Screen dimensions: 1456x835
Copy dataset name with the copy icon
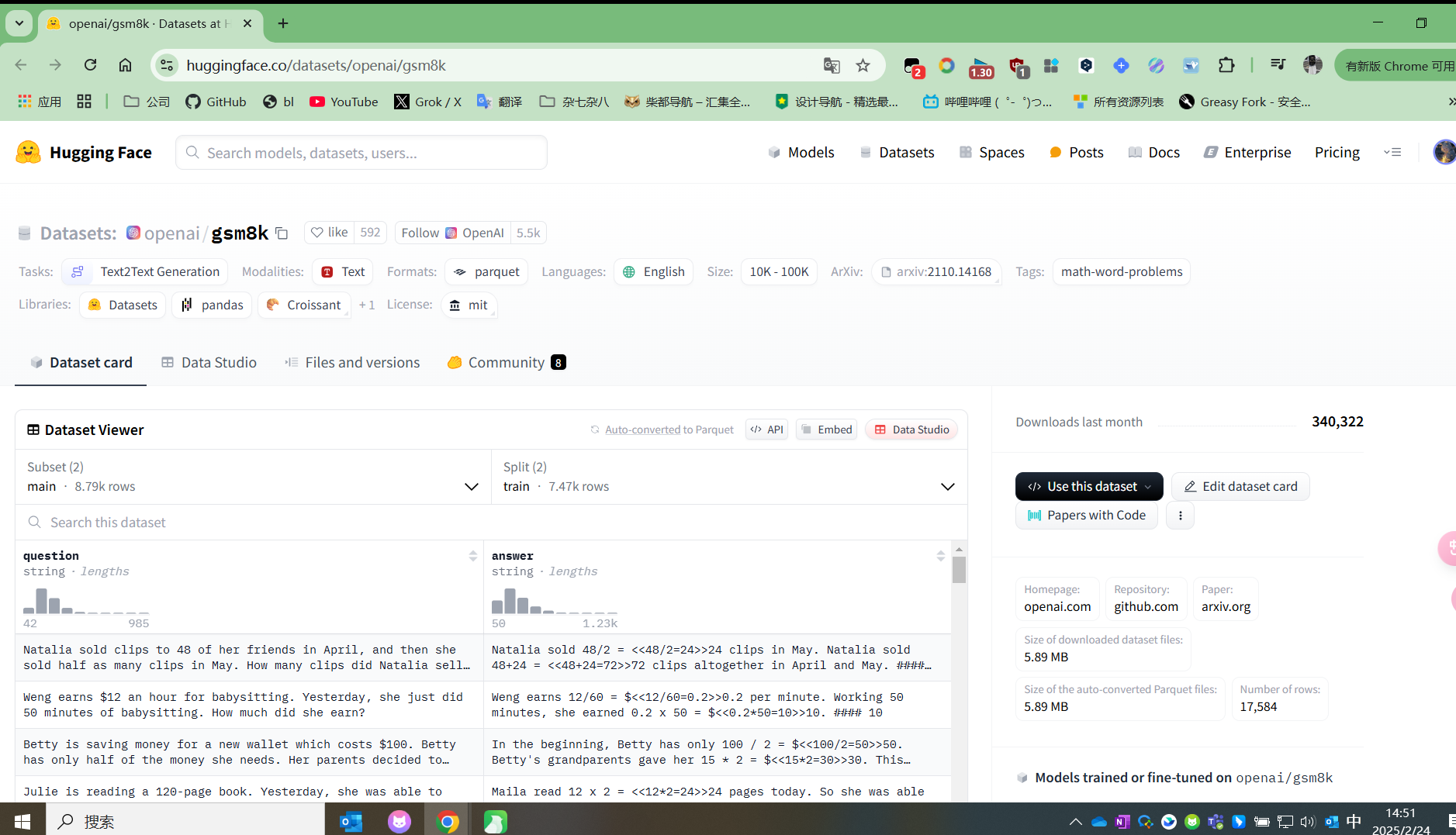coord(282,233)
